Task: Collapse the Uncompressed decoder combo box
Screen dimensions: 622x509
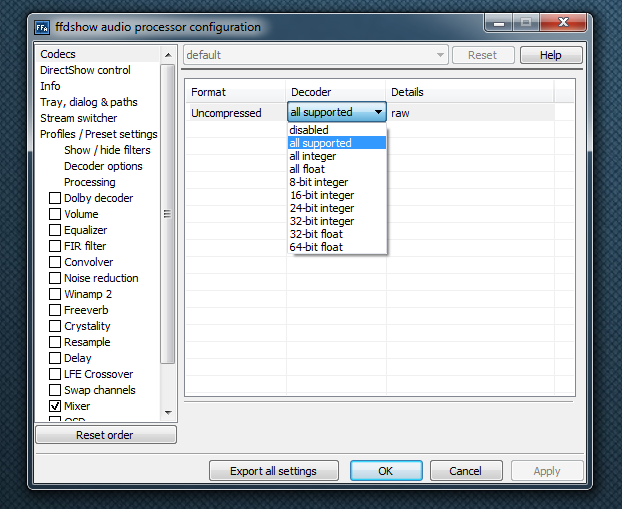Action: (337, 112)
